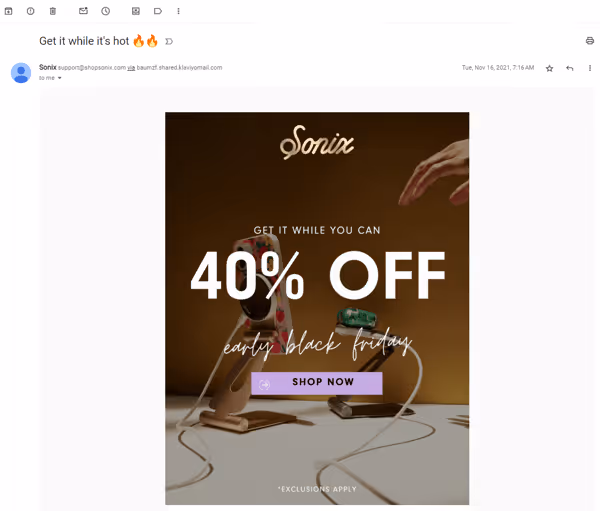Star the Sonix email
Image resolution: width=600 pixels, height=511 pixels.
coord(549,68)
